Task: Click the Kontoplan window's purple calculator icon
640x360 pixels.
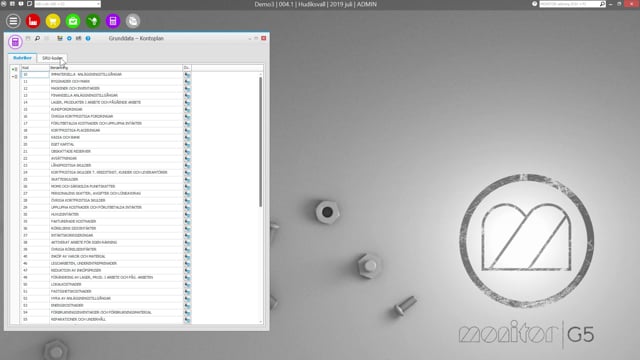Action: [15, 42]
